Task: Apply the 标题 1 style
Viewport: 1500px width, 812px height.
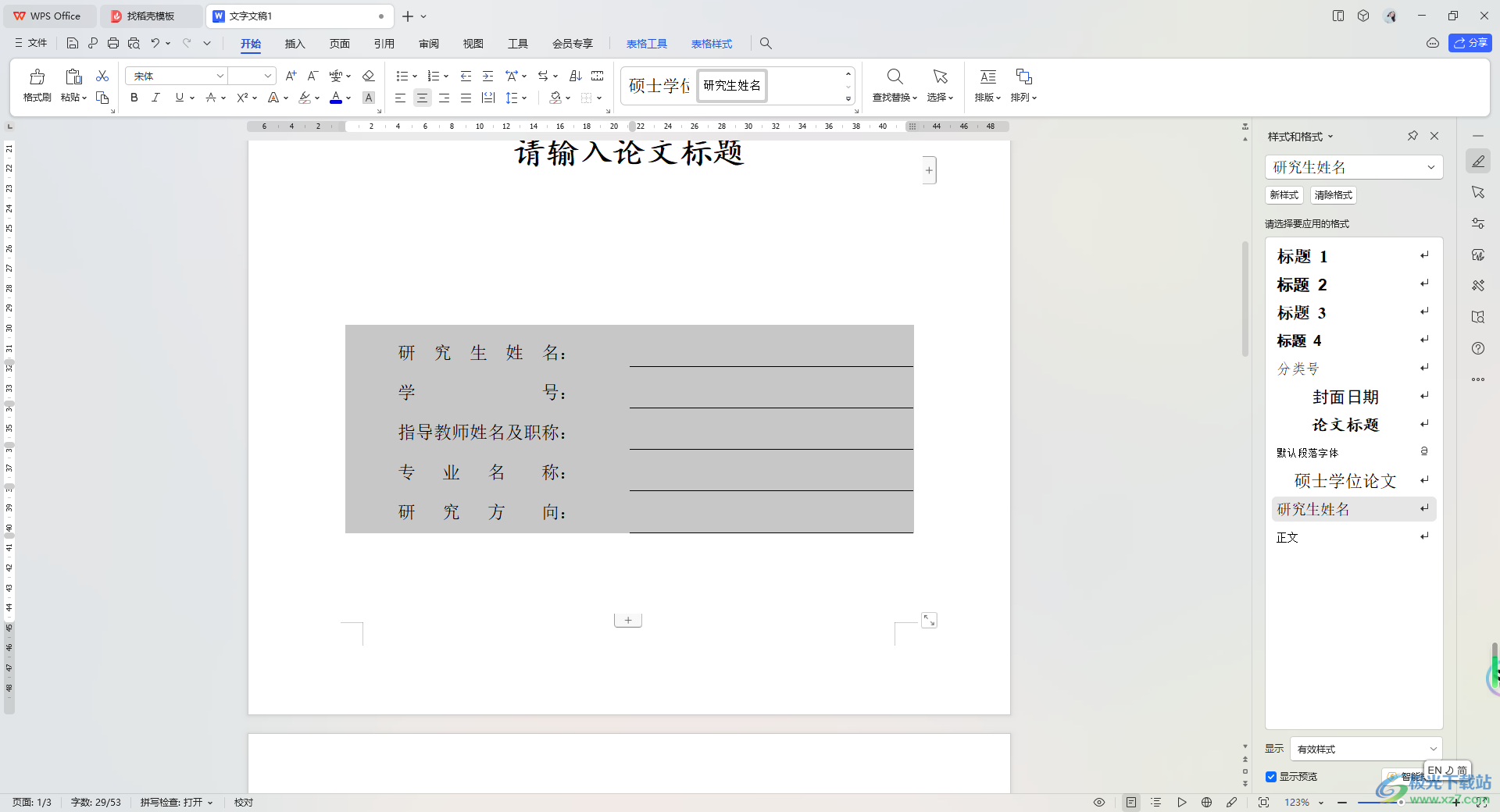Action: click(x=1354, y=256)
